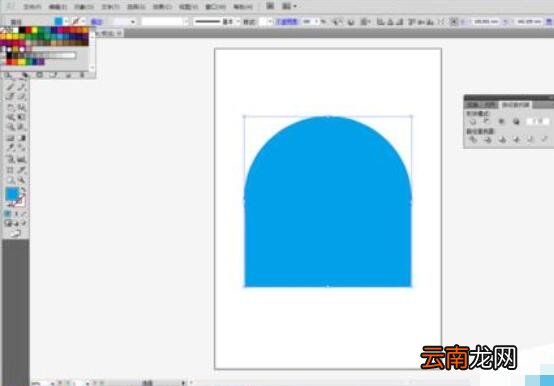Select the Pencil tool in the toolbox
Image resolution: width=554 pixels, height=386 pixels.
point(21,87)
